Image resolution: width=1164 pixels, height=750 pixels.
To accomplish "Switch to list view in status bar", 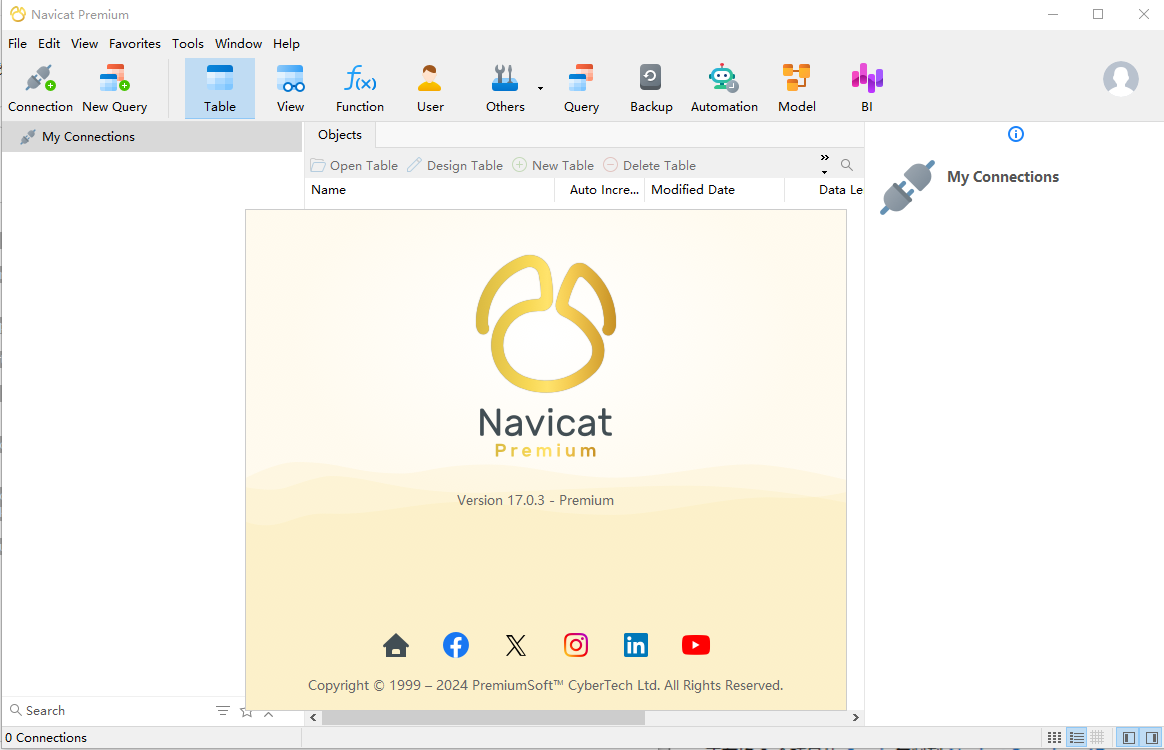I will coord(1076,737).
